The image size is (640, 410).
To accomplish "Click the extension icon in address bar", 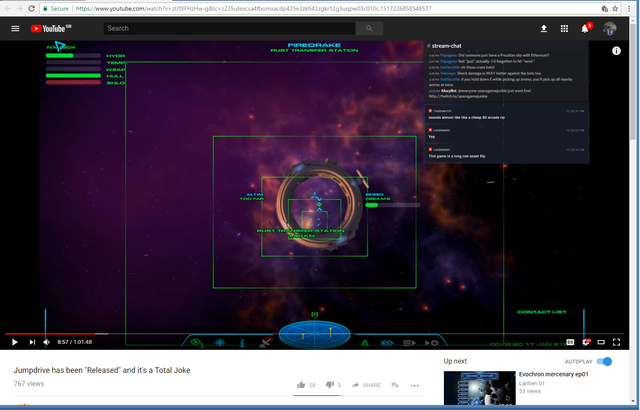I will click(604, 9).
